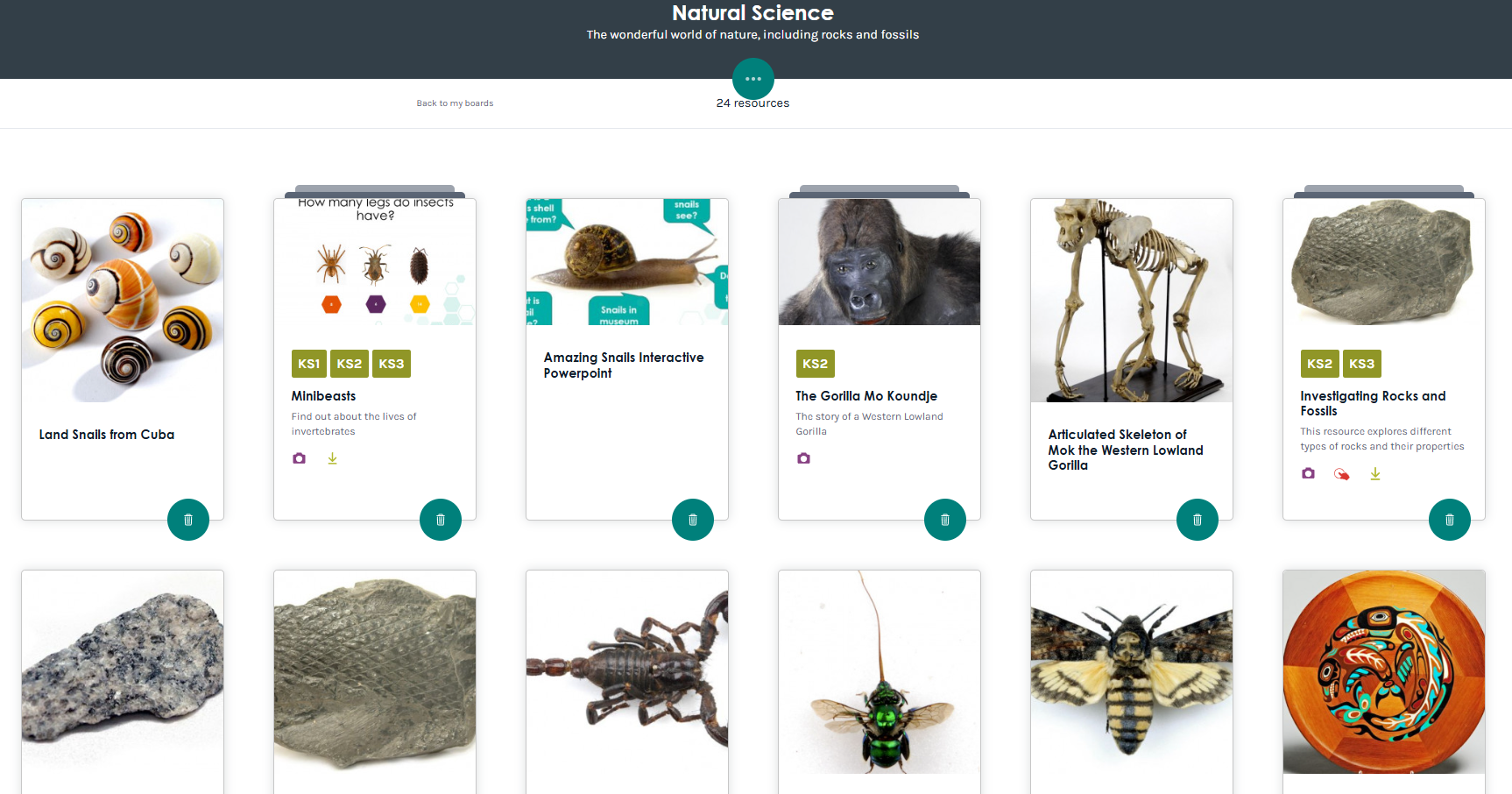Click the snail powerpoint thumbnail
The width and height of the screenshot is (1512, 794).
click(x=627, y=262)
